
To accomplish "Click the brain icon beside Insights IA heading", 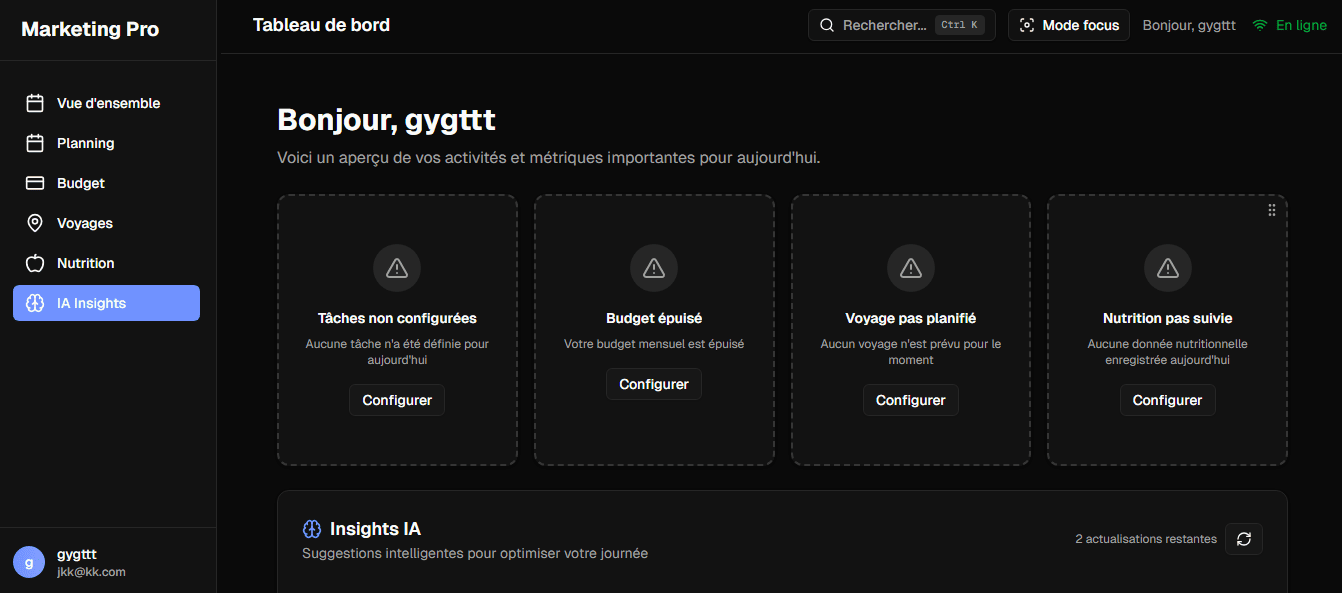I will tap(312, 528).
